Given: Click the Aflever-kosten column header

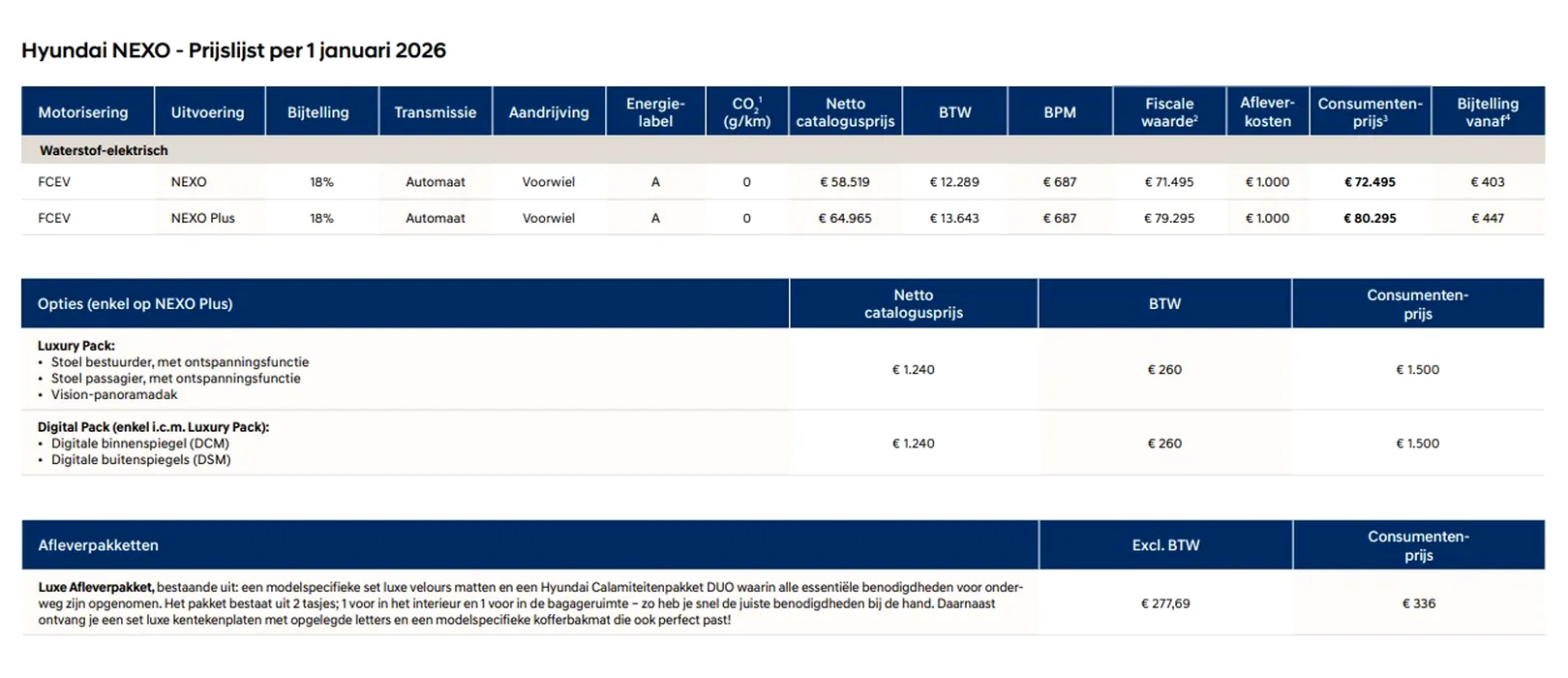Looking at the screenshot, I should [x=1267, y=112].
